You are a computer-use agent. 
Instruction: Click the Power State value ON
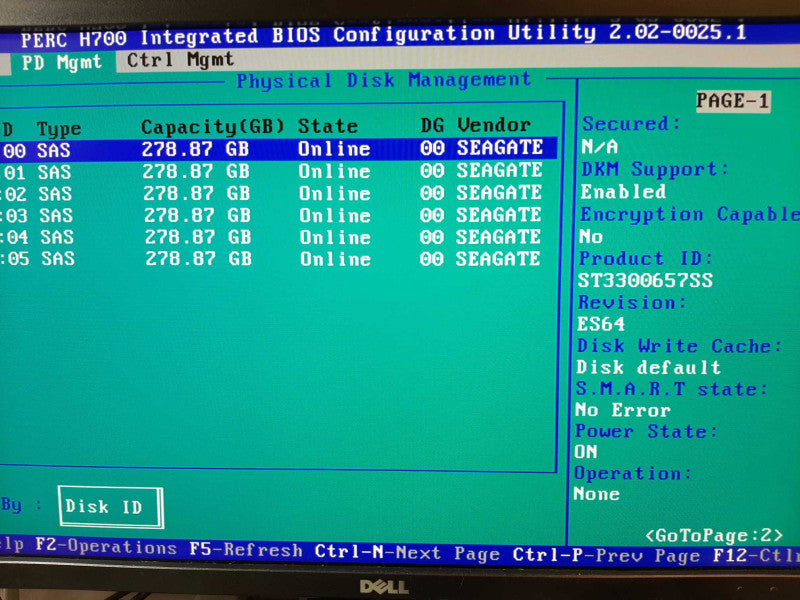pyautogui.click(x=586, y=452)
